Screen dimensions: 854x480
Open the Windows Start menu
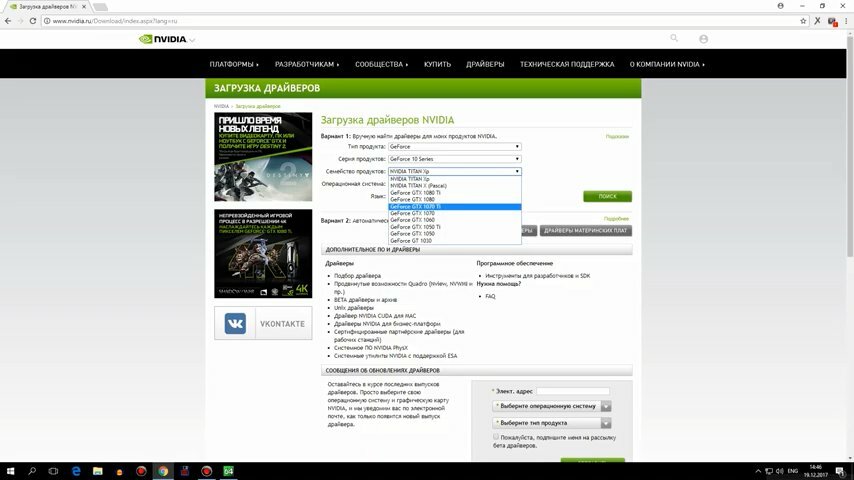10,471
